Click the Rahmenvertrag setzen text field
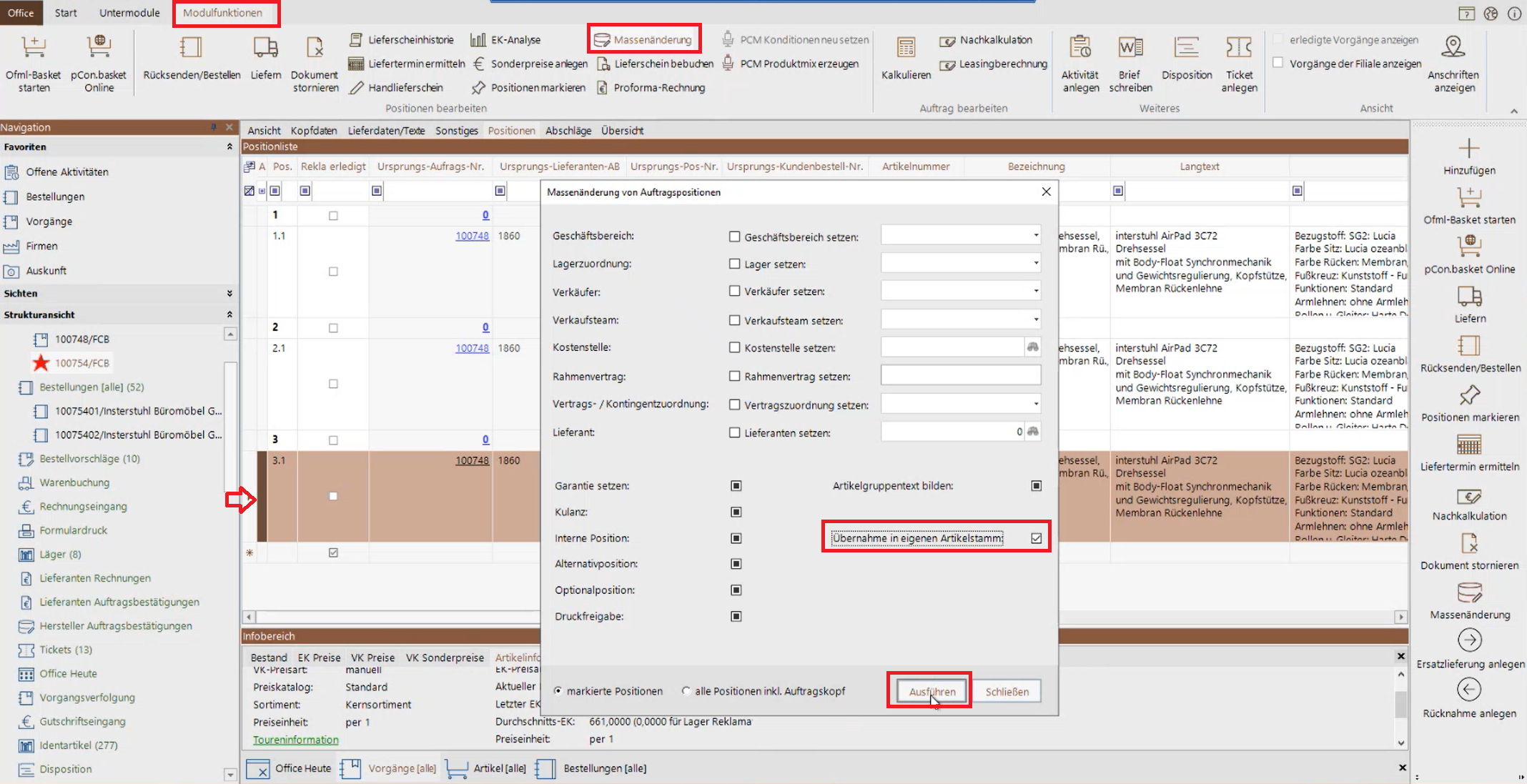 pos(960,376)
